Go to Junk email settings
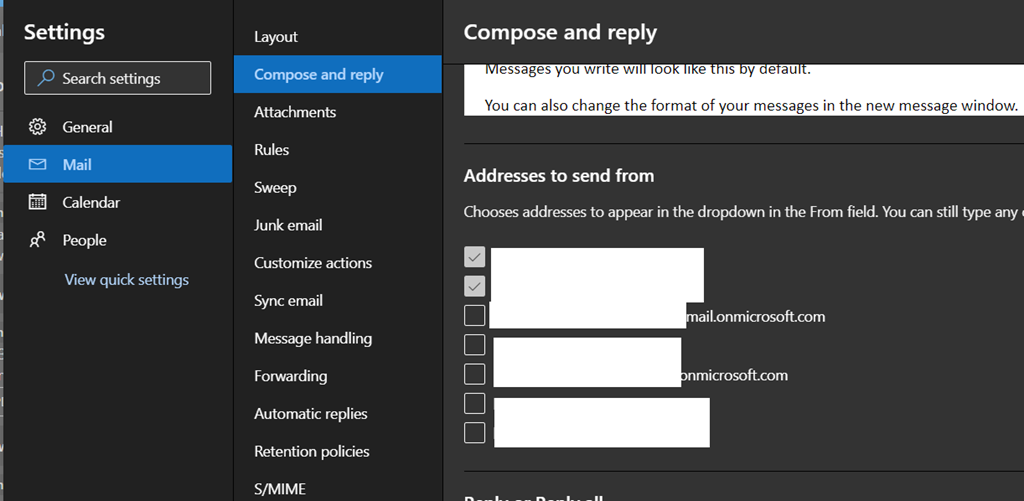 (288, 225)
